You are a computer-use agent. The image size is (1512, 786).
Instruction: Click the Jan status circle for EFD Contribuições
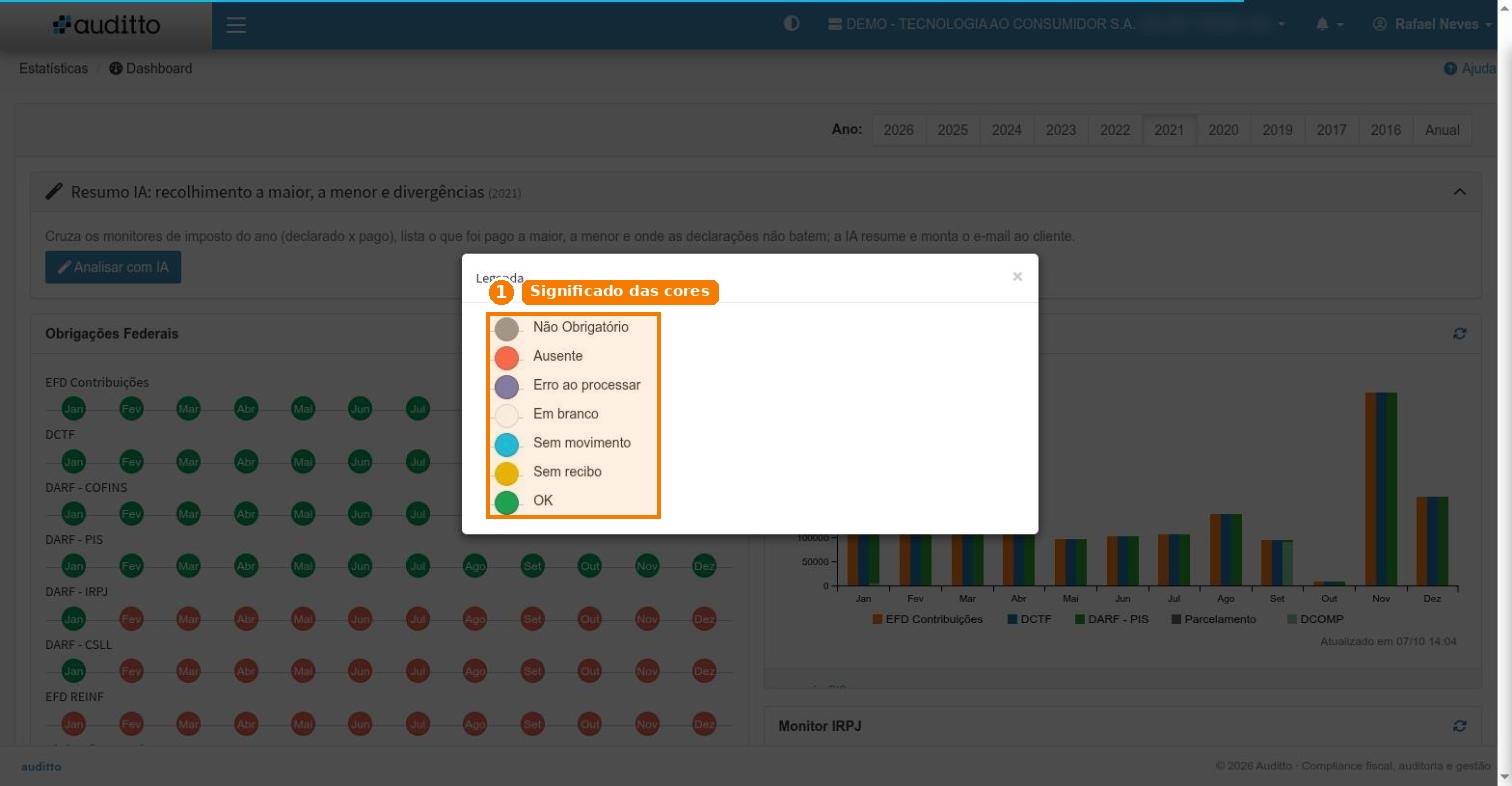pos(74,408)
